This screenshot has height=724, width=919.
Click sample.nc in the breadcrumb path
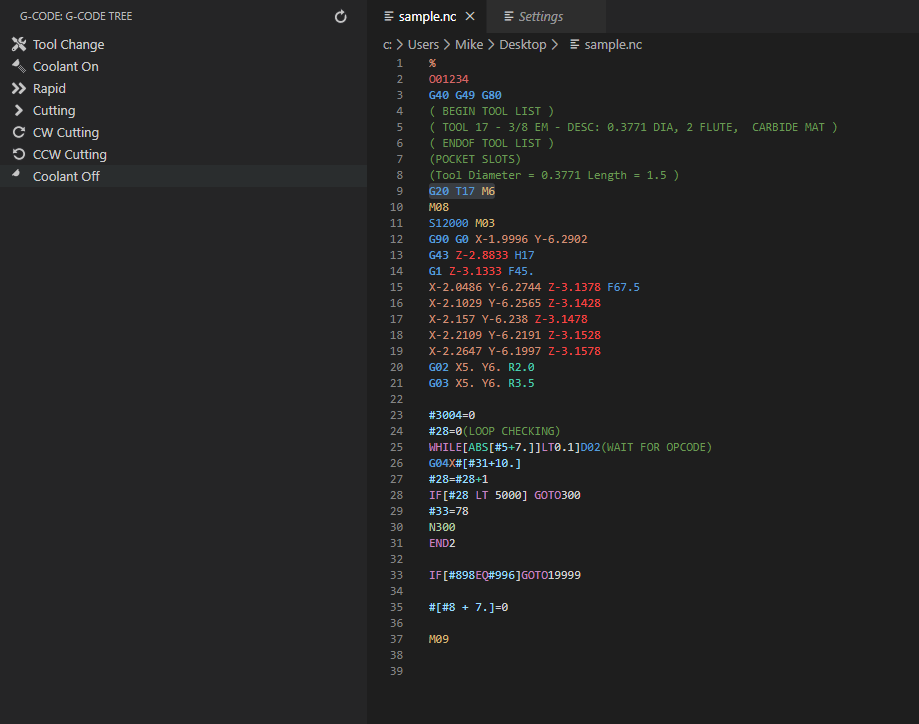[x=612, y=44]
